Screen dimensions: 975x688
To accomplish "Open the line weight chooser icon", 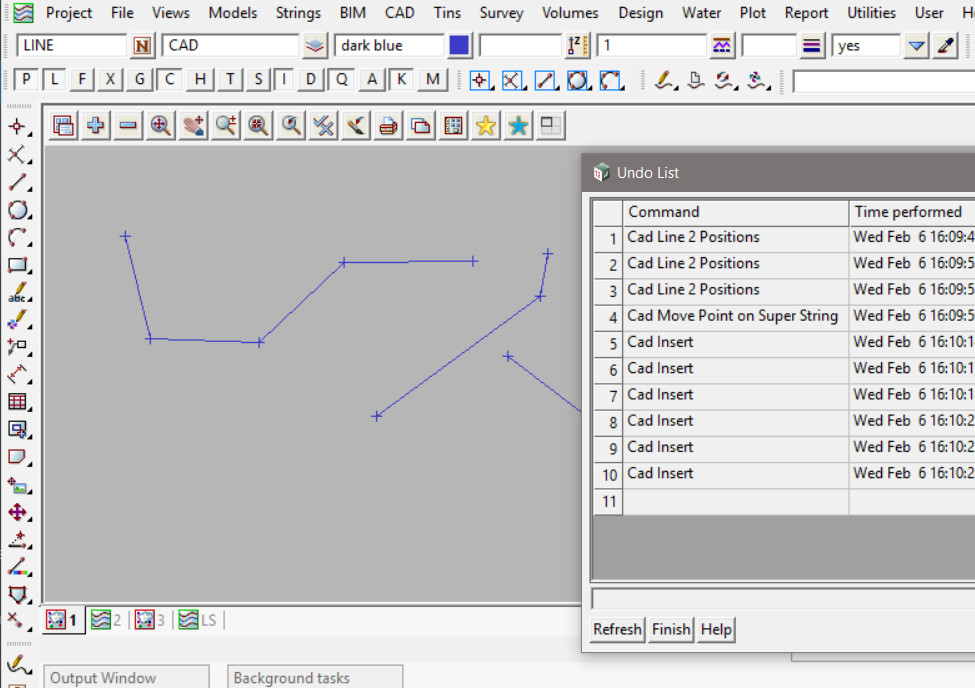I will tap(811, 46).
